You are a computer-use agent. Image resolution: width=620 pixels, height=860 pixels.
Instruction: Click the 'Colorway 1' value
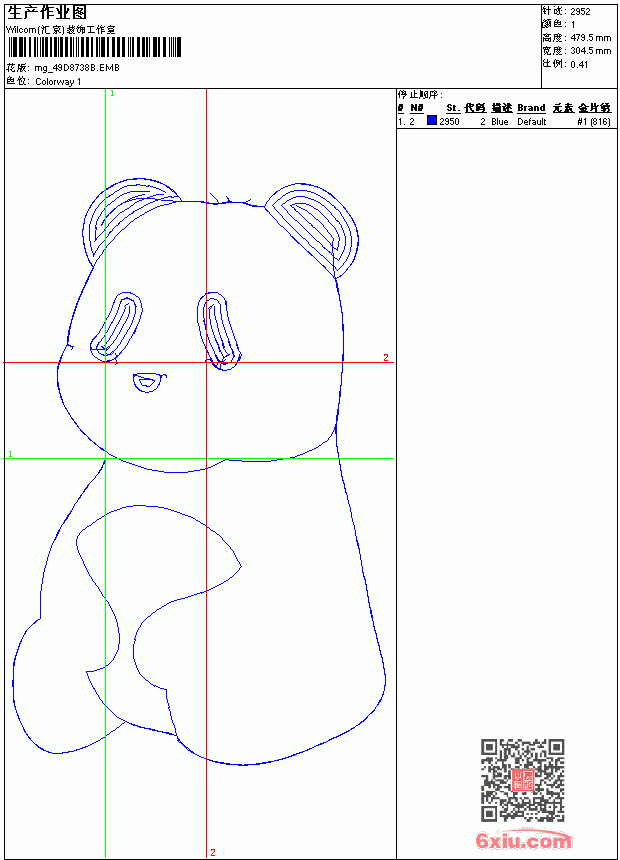[x=58, y=82]
